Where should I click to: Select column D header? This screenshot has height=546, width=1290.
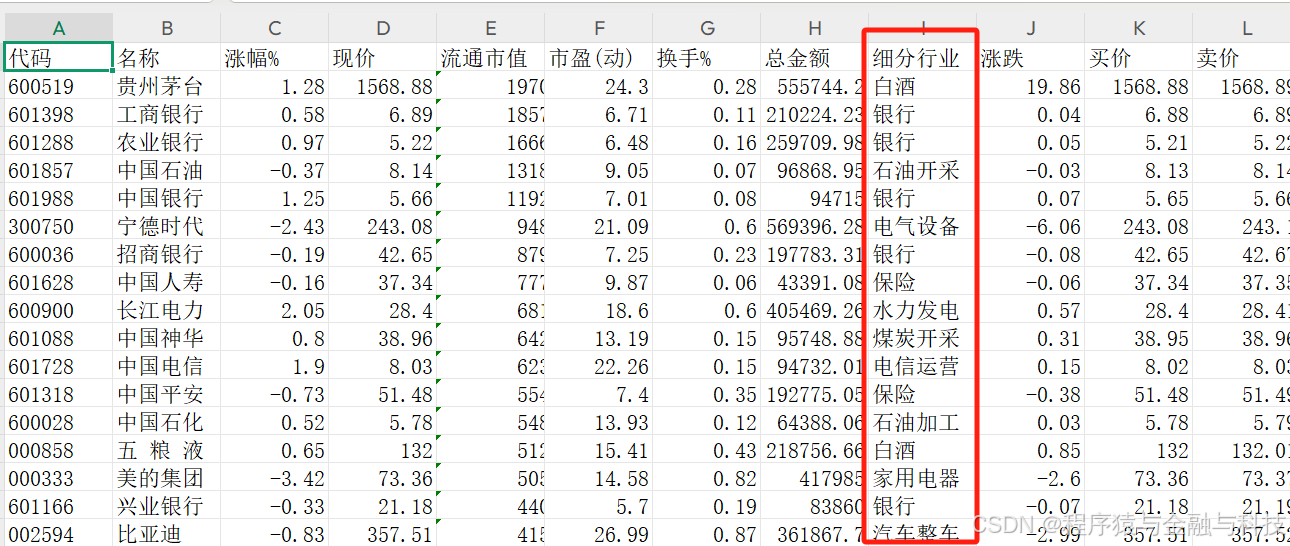[383, 28]
